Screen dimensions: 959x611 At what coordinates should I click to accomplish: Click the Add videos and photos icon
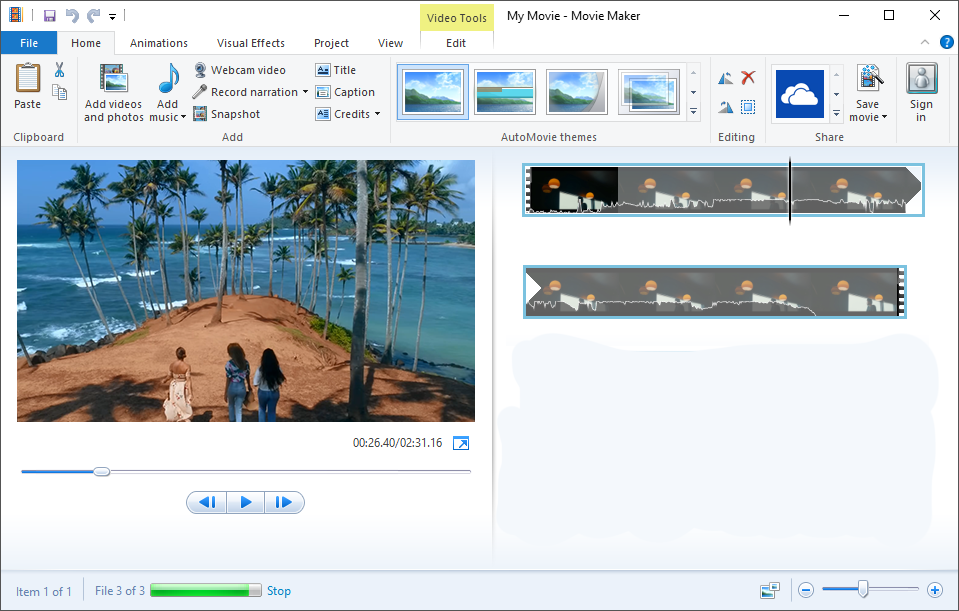click(113, 78)
